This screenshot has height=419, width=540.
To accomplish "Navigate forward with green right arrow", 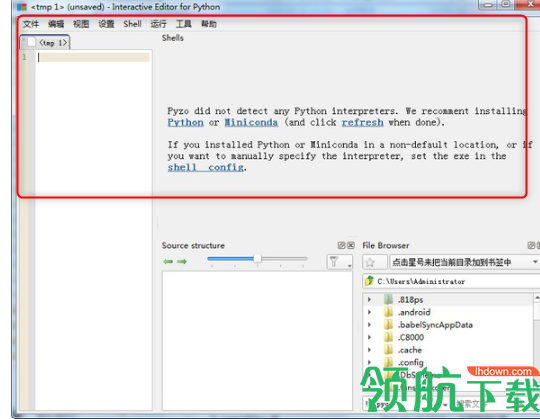I will click(182, 262).
